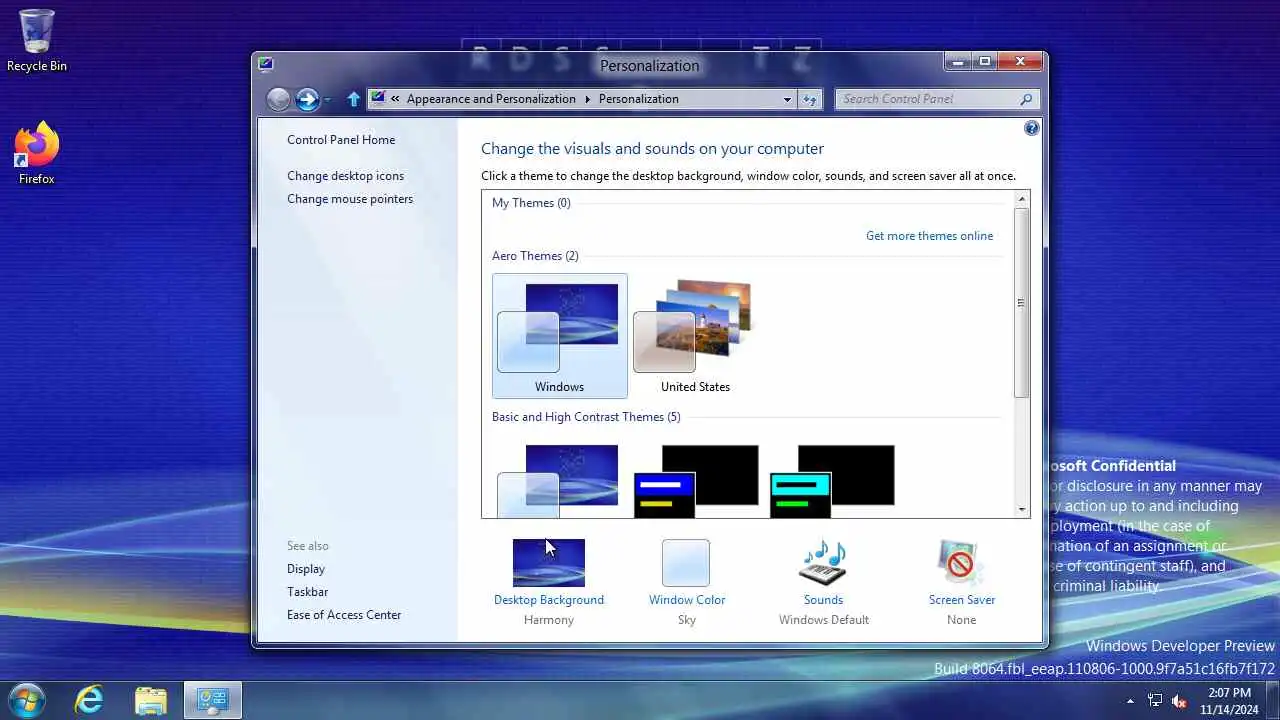Click the theme list scrollbar thumb
The image size is (1280, 720).
1022,303
